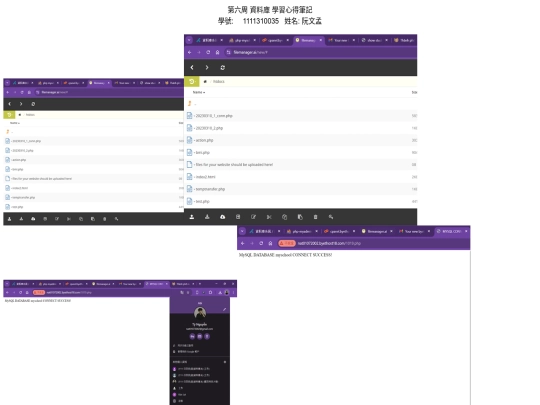The image size is (540, 405).
Task: Click browser reload button in larger file manager window
Action: [x=208, y=52]
